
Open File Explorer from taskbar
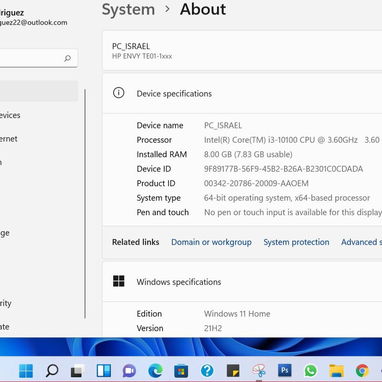click(x=337, y=371)
